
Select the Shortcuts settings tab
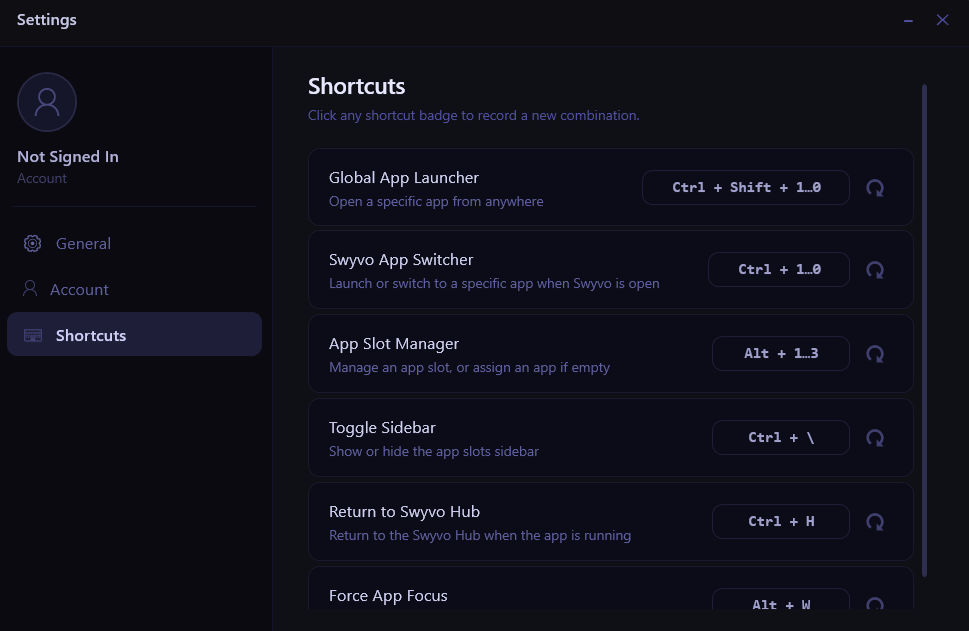pos(134,334)
